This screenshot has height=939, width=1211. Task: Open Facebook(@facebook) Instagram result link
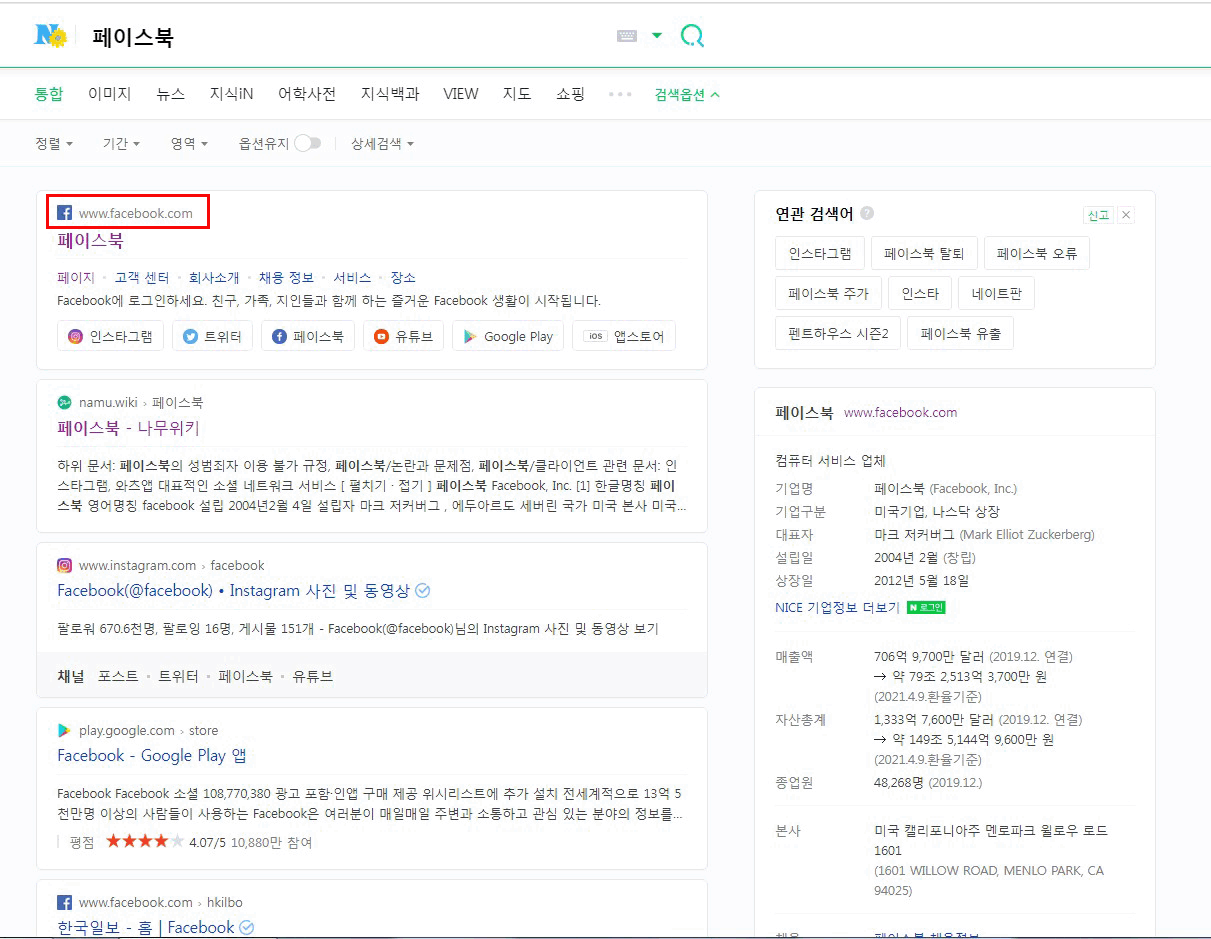pos(233,591)
